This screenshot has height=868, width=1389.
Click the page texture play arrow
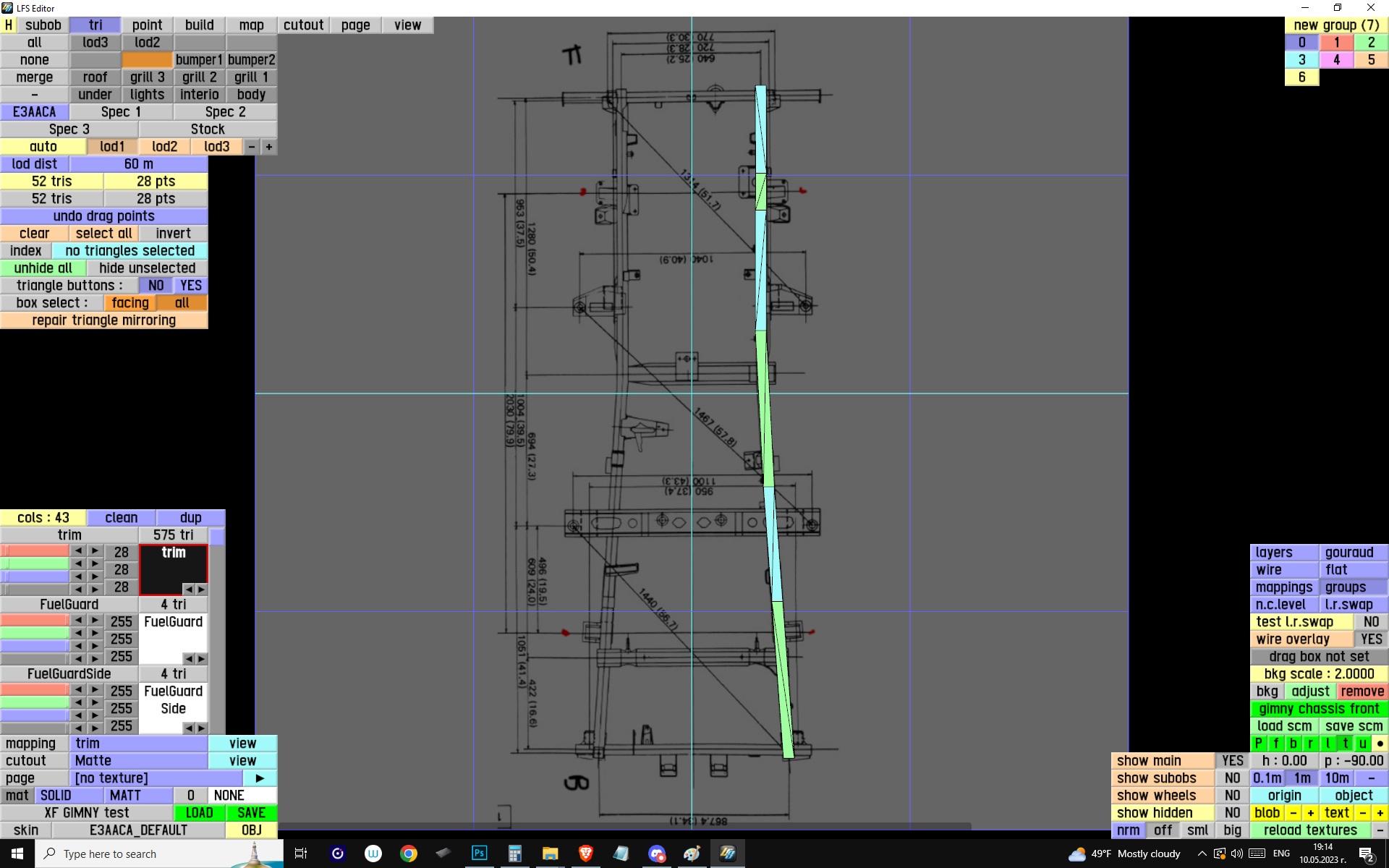(260, 778)
